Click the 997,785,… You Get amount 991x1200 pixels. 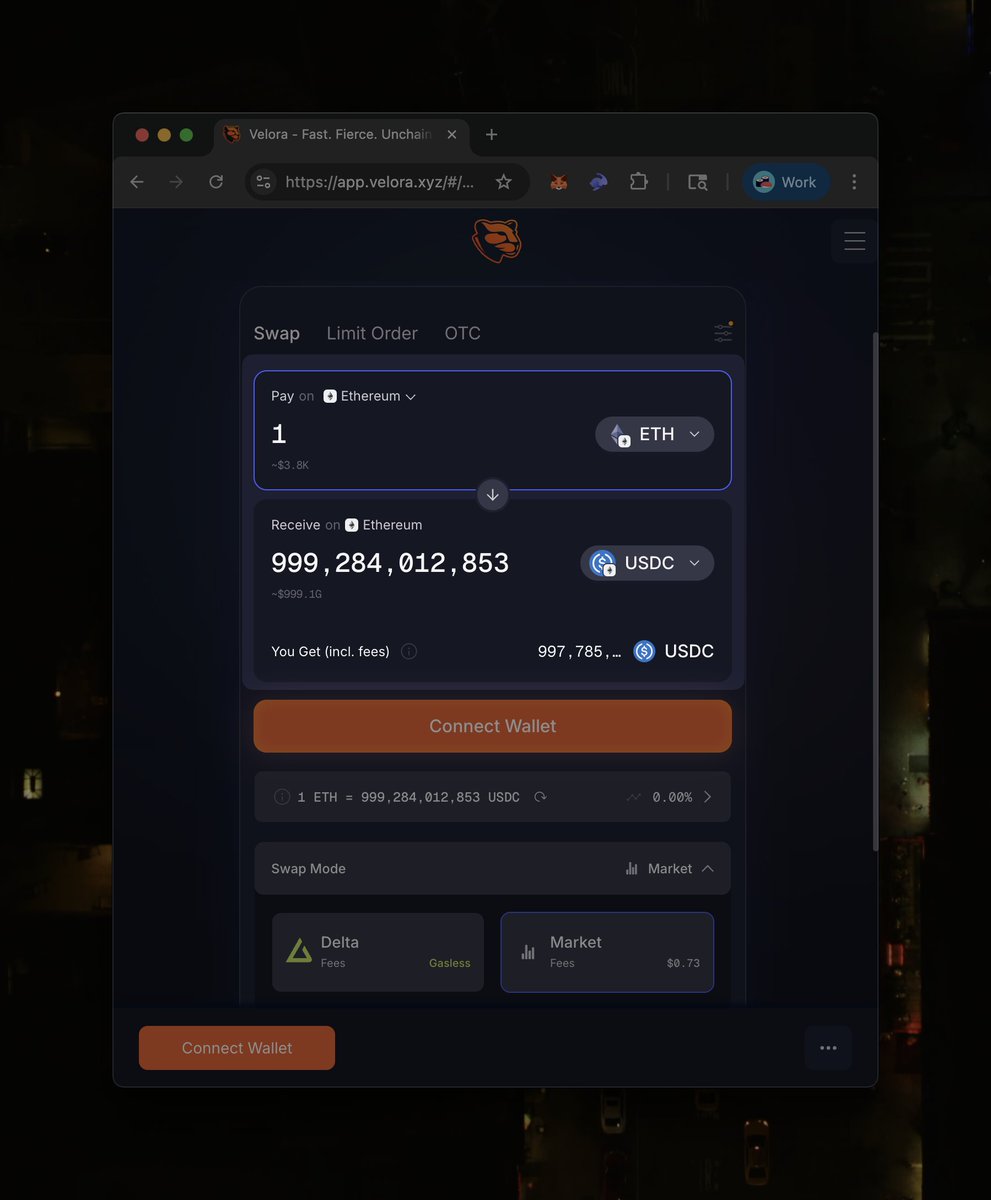580,651
